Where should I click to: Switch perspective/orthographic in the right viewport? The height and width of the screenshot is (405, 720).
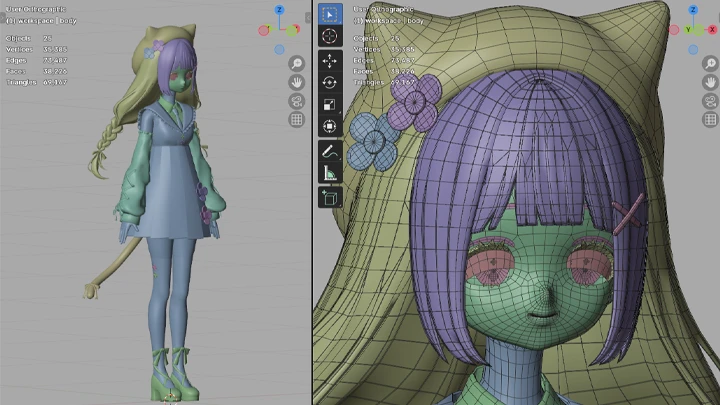709,120
